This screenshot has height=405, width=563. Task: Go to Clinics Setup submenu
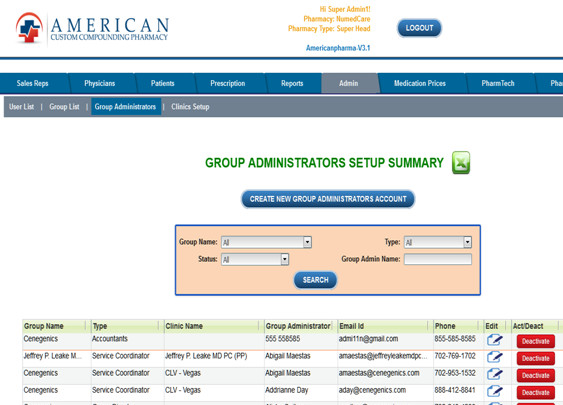pos(190,107)
